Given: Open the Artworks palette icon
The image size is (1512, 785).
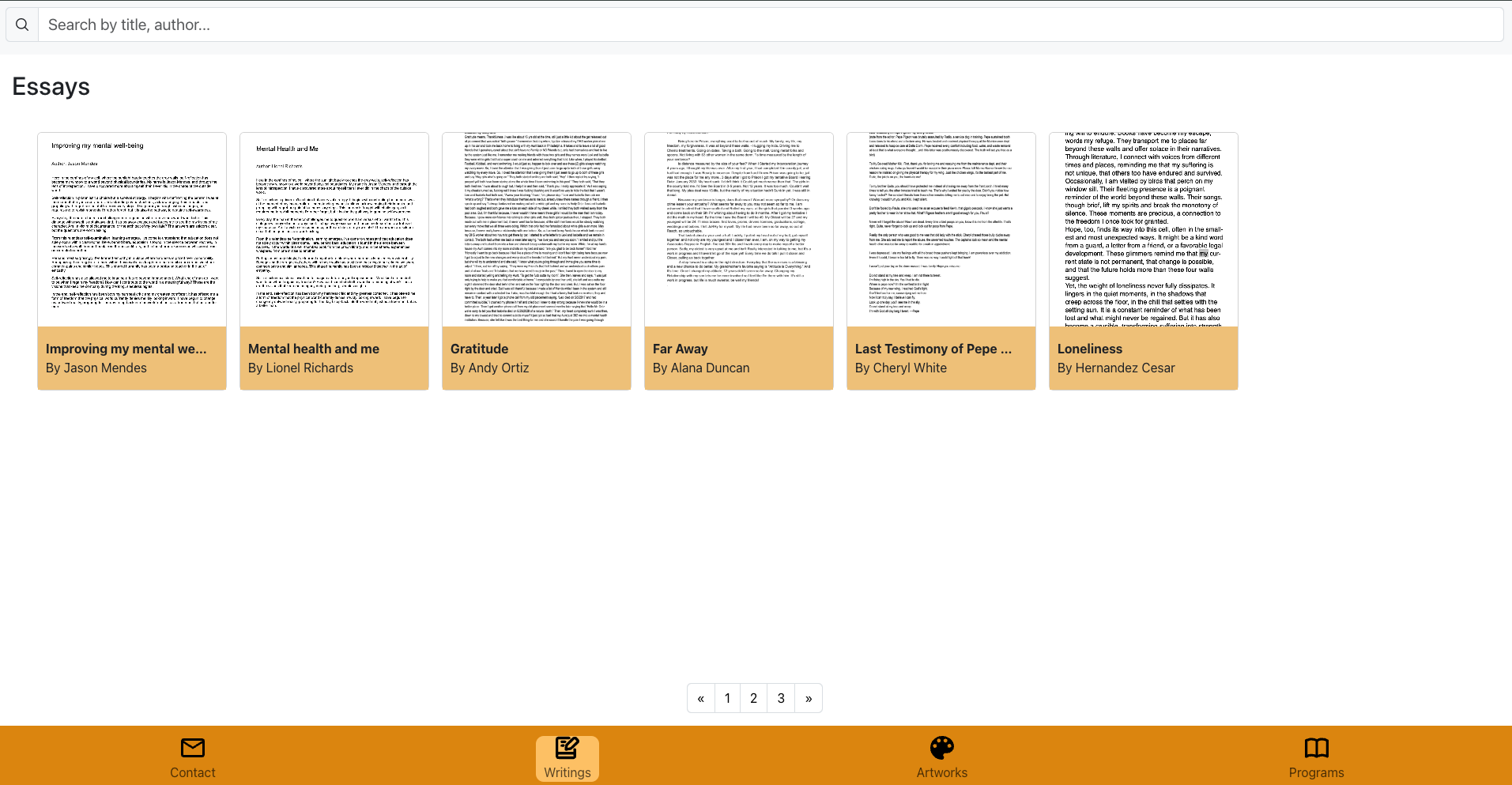Looking at the screenshot, I should (941, 747).
